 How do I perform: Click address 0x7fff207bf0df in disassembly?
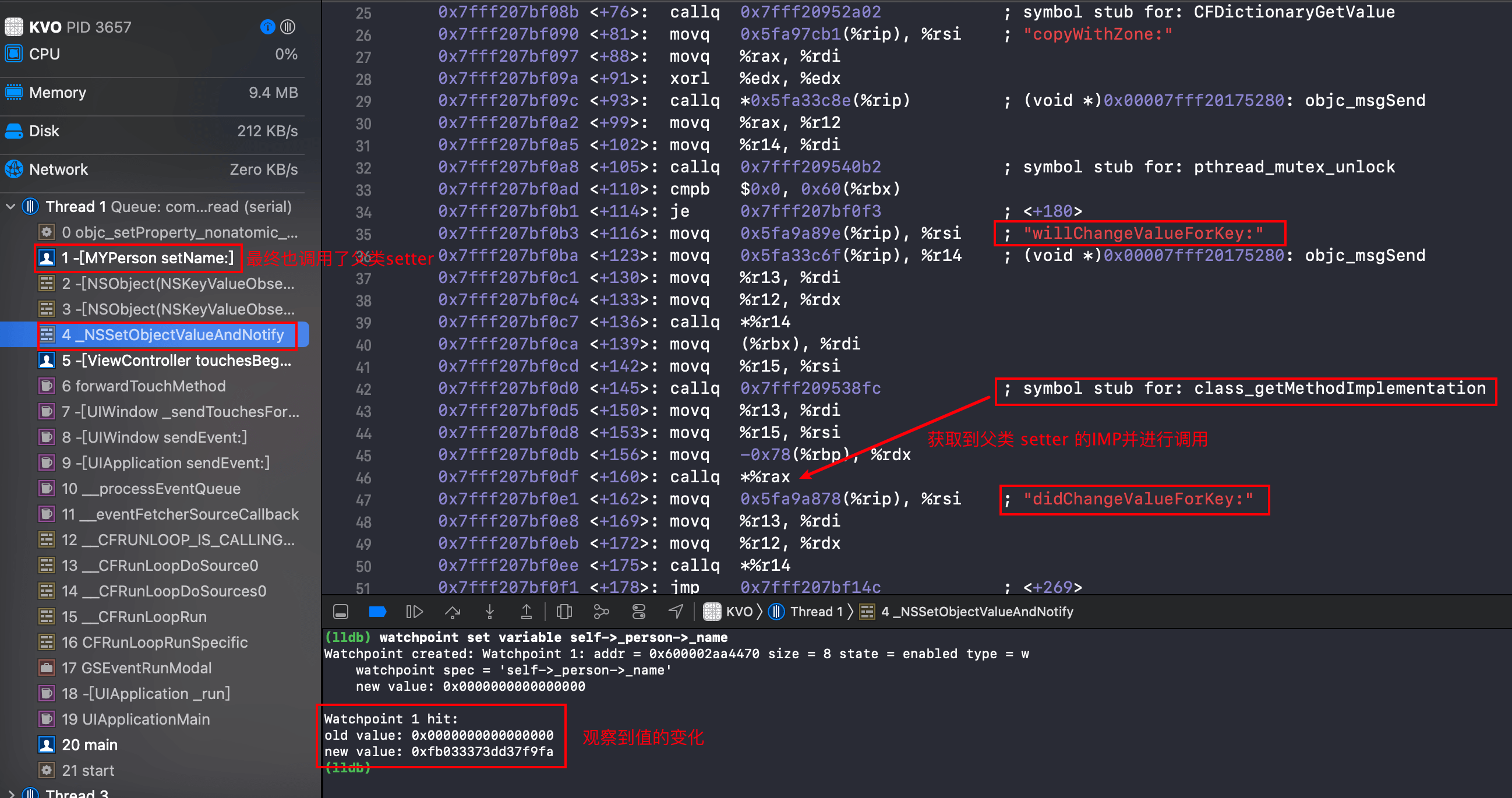508,477
